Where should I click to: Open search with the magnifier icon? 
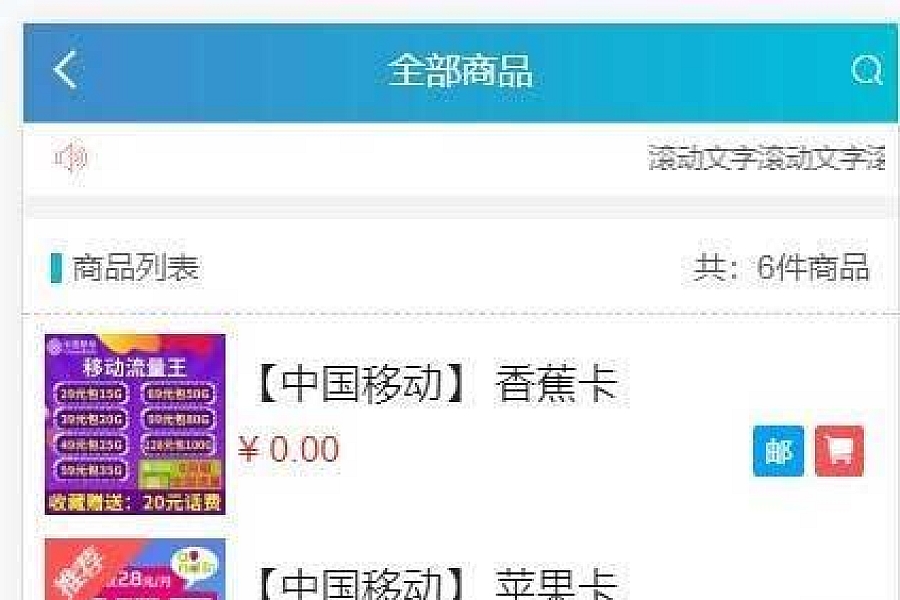[x=867, y=71]
